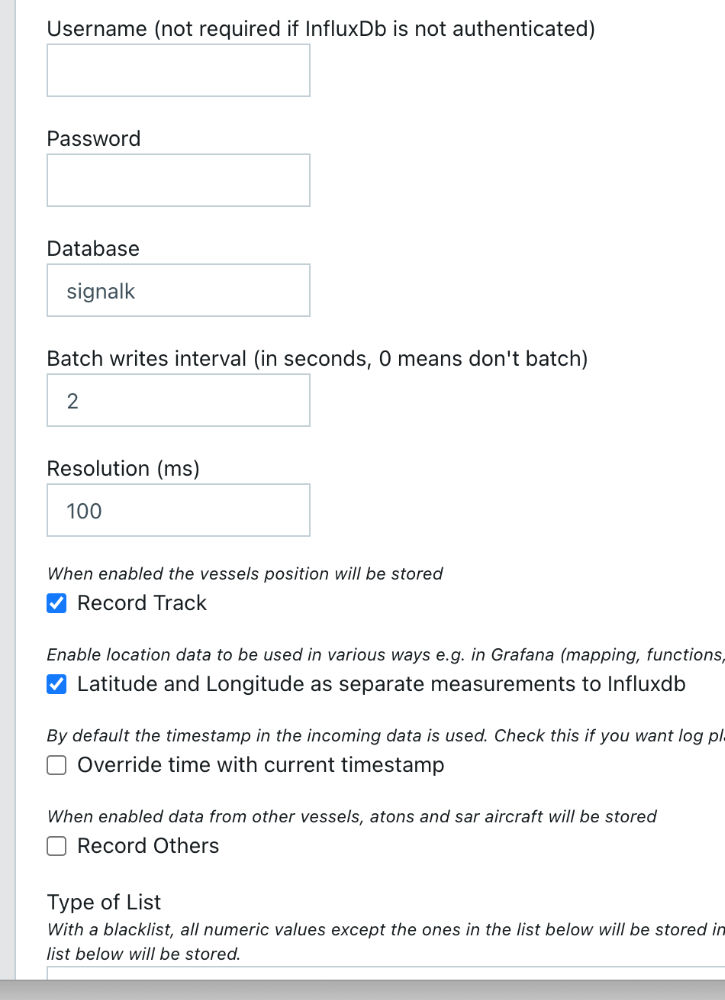725x1000 pixels.
Task: Click the "Type of List" heading
Action: click(x=104, y=903)
